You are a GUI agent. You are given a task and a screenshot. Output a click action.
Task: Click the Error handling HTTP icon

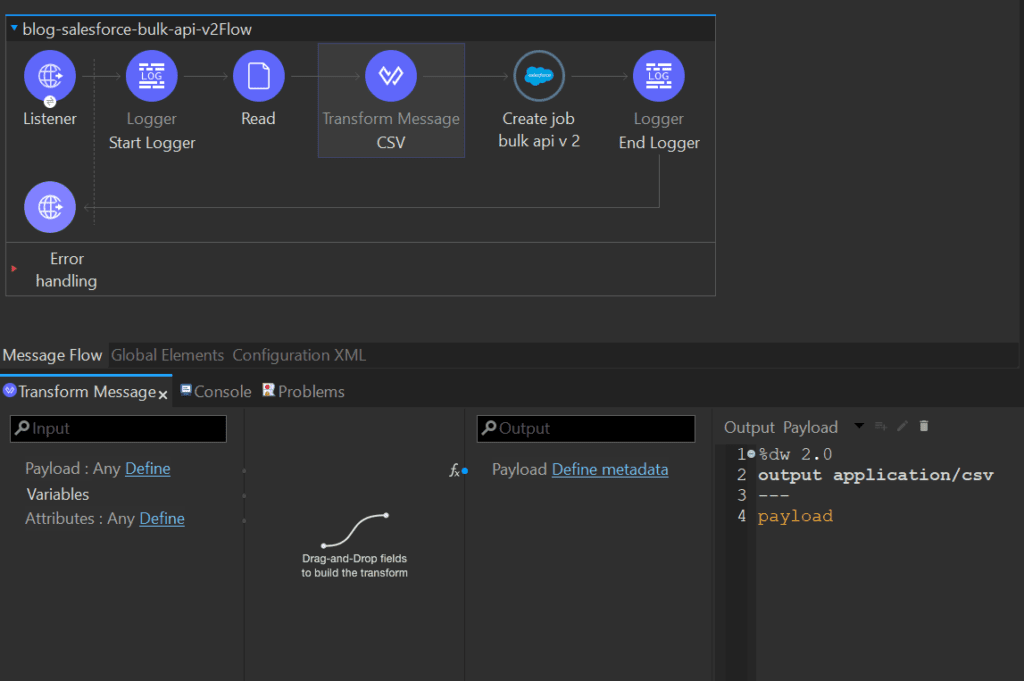[x=49, y=207]
